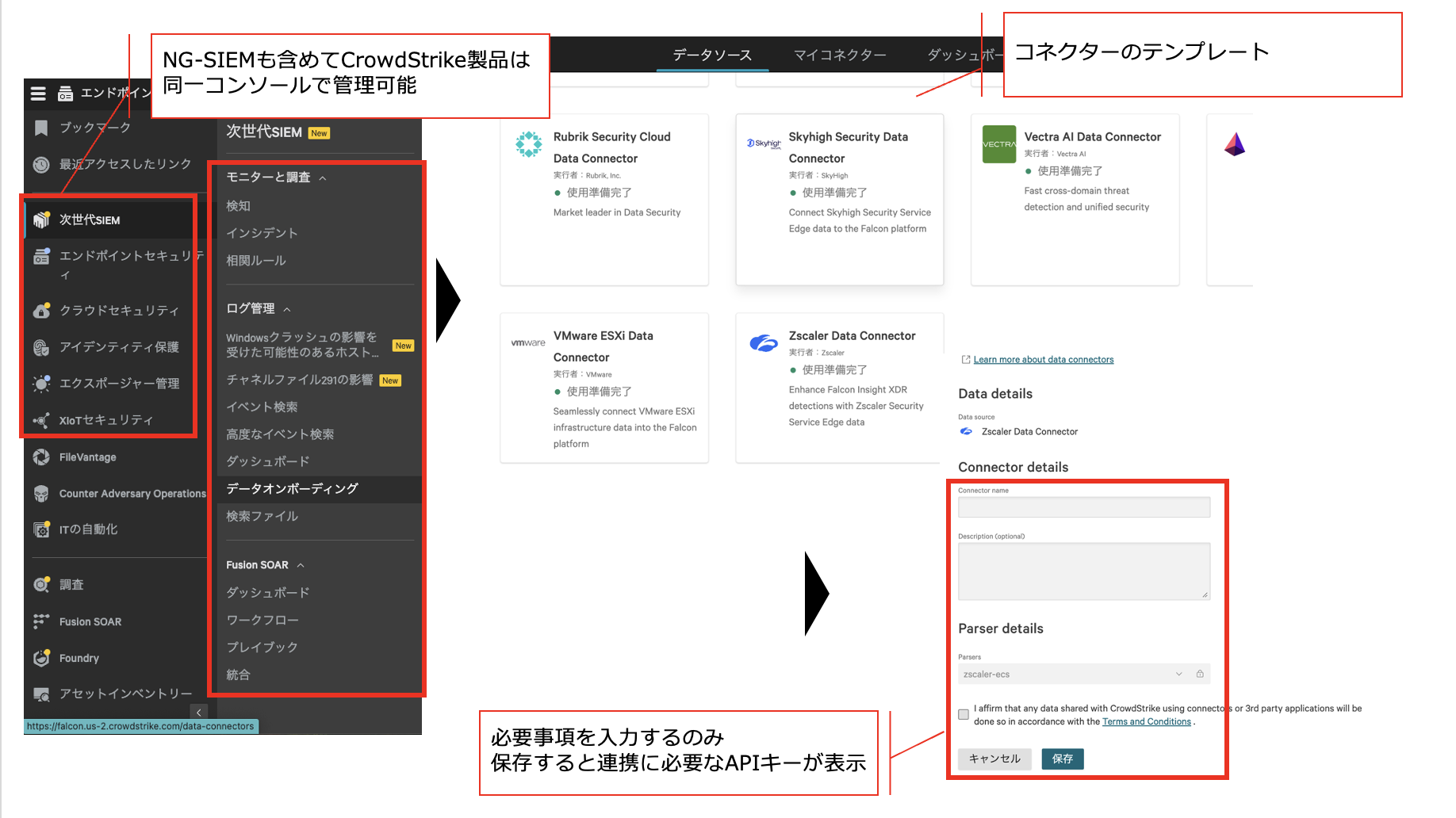
Task: Click the Connector name input field
Action: click(x=1084, y=507)
